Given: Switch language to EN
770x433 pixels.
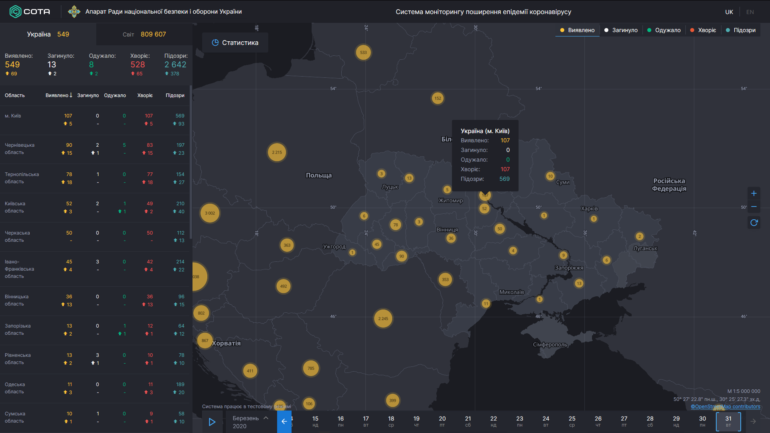Looking at the screenshot, I should [750, 11].
